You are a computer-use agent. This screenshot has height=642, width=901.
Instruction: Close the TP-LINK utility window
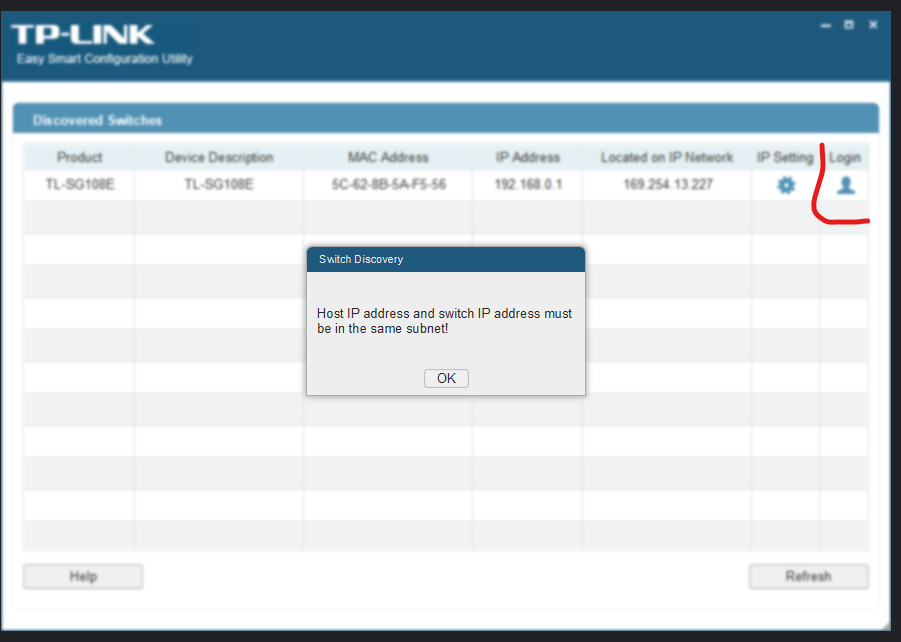click(873, 25)
